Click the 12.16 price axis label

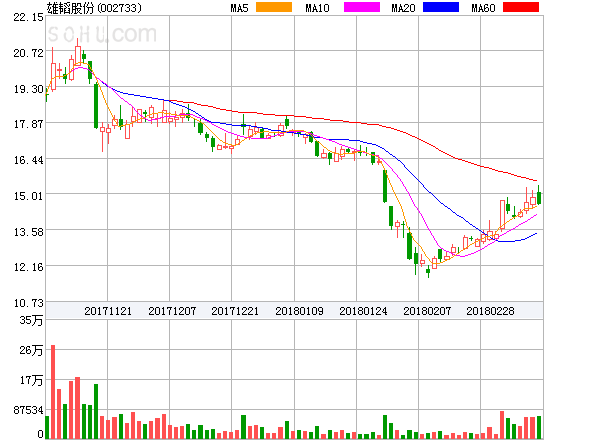coord(29,267)
